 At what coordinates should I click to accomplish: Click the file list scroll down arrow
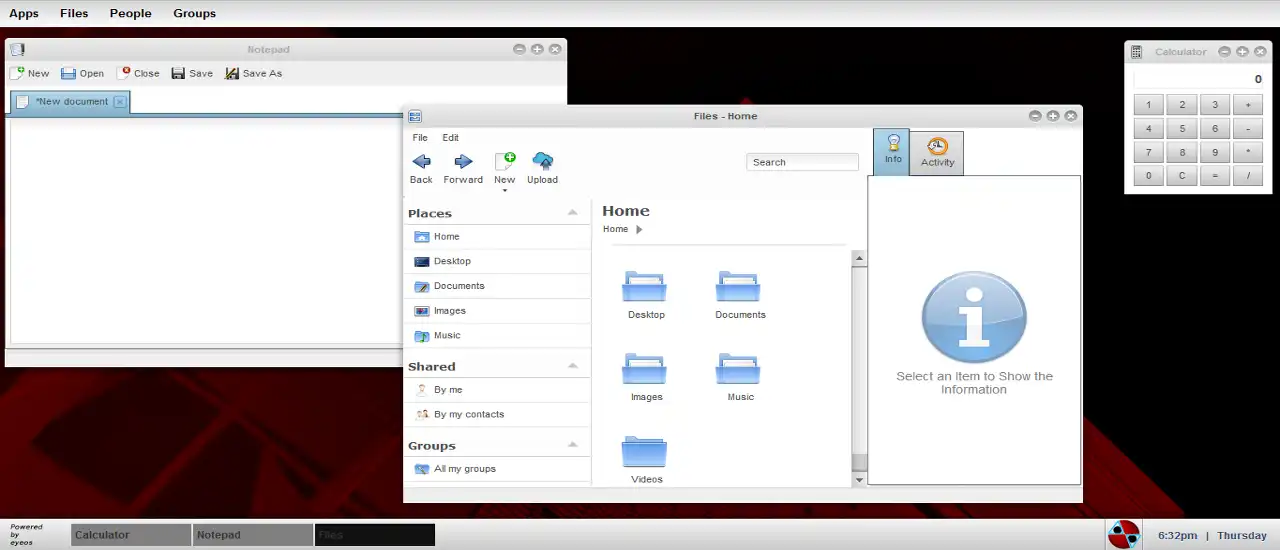858,480
